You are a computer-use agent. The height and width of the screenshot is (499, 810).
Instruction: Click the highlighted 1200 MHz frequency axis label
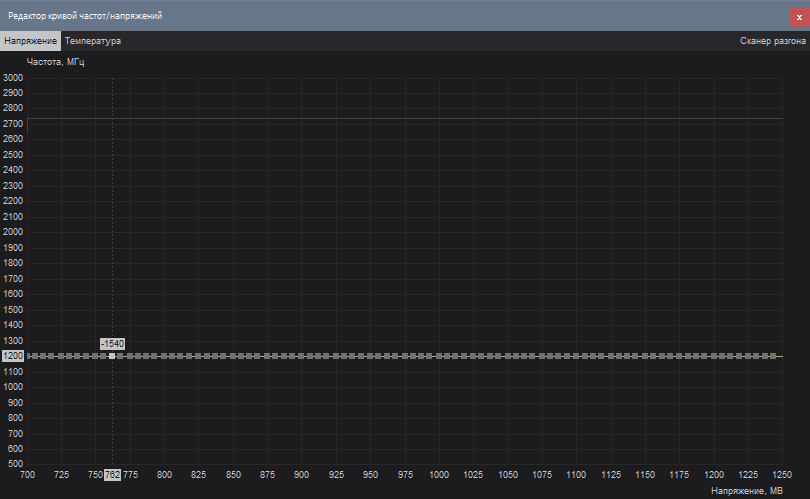[13, 356]
